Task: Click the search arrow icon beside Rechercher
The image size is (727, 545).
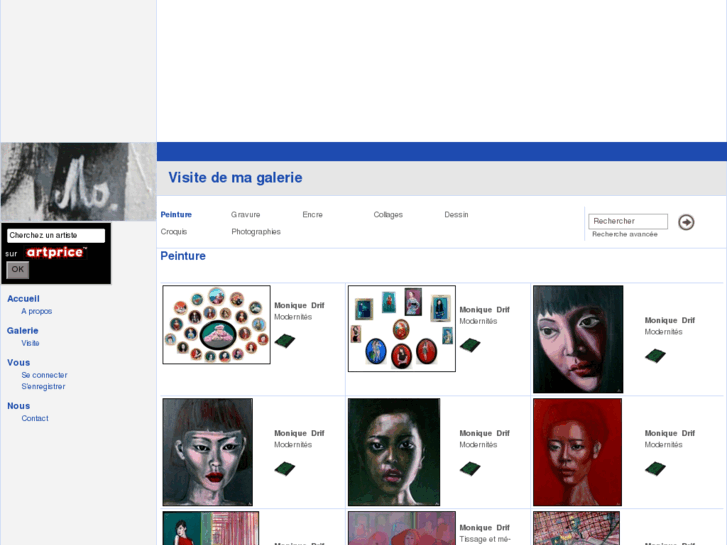Action: (686, 222)
